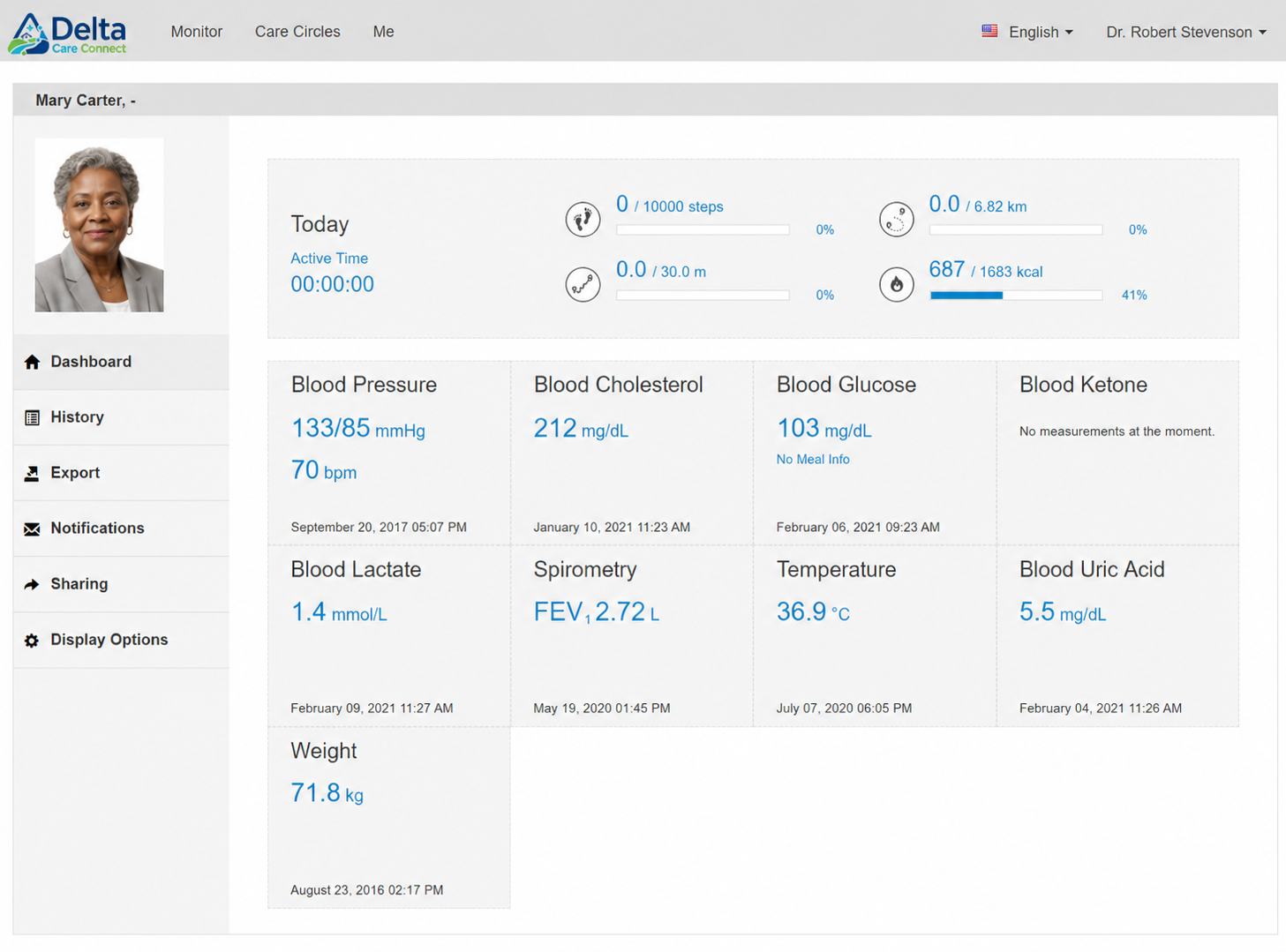Click the 71.8 kg weight value
1286x952 pixels.
327,793
